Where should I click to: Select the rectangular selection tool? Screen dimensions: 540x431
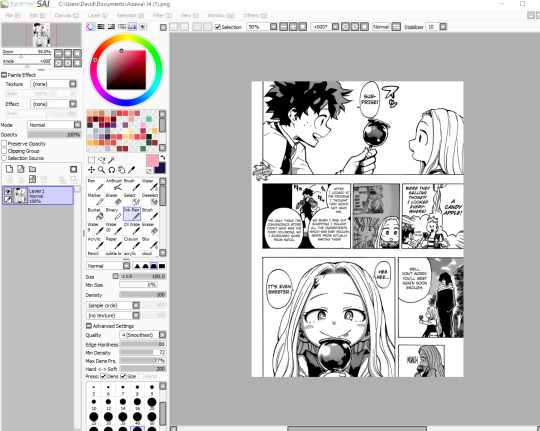click(91, 160)
